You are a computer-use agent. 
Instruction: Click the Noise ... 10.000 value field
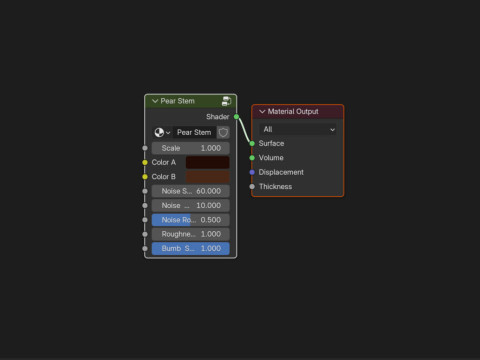coord(191,205)
